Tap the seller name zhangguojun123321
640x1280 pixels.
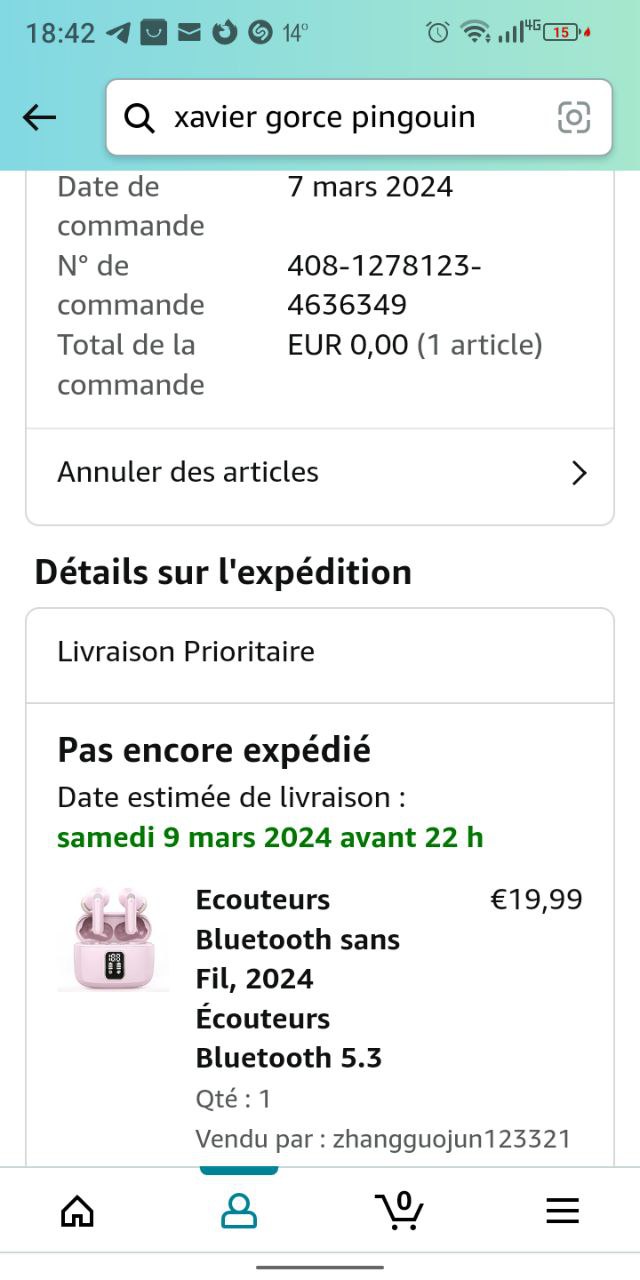point(451,1138)
